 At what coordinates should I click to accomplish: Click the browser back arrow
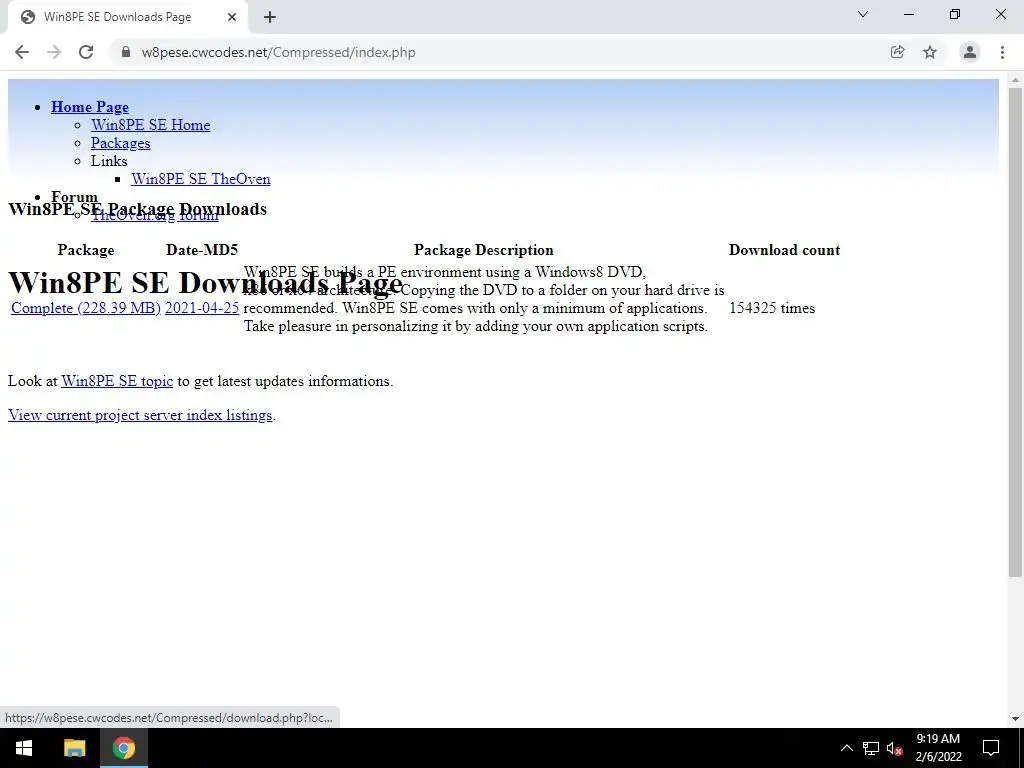click(x=22, y=52)
